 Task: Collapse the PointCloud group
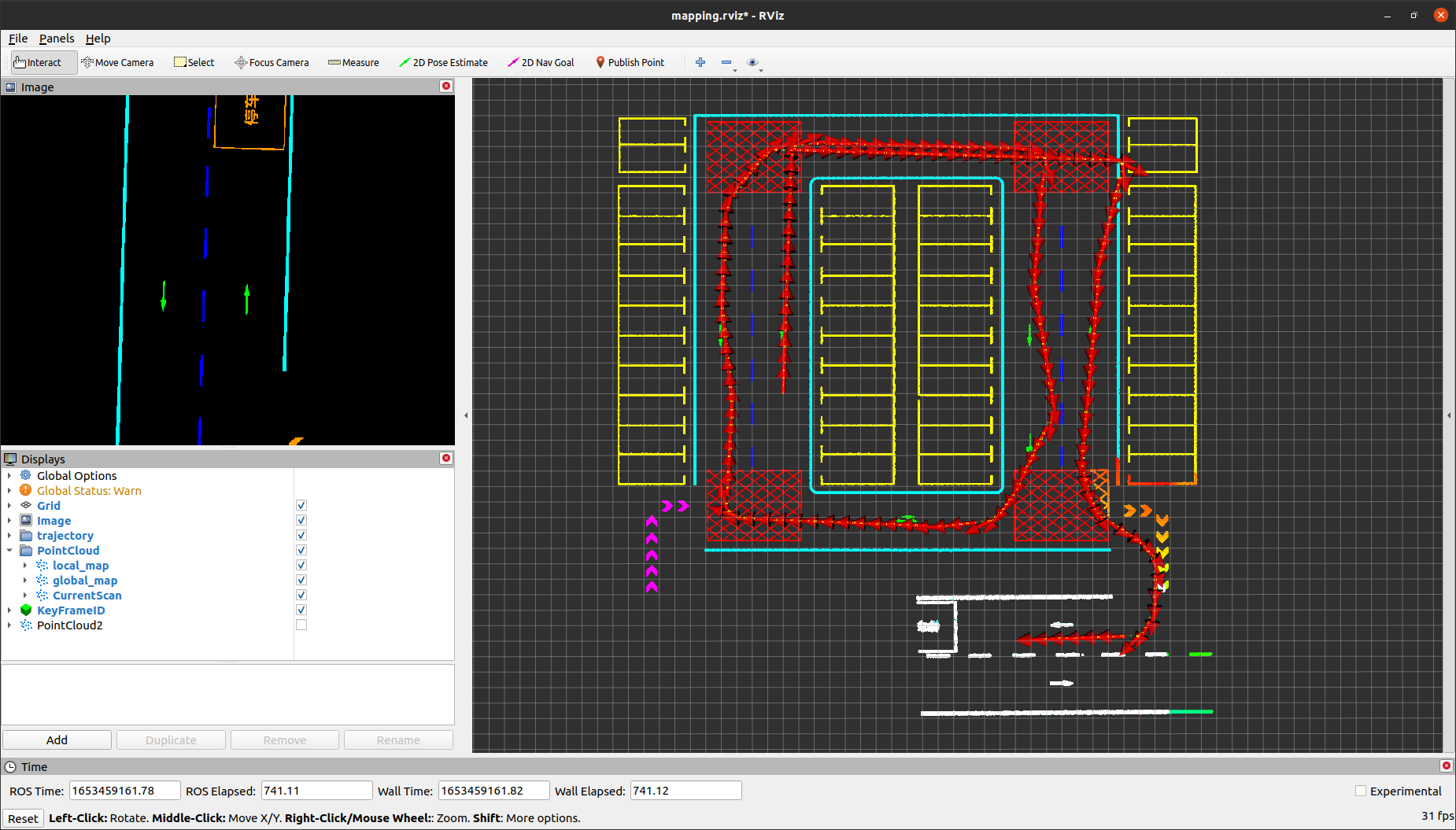pos(9,550)
